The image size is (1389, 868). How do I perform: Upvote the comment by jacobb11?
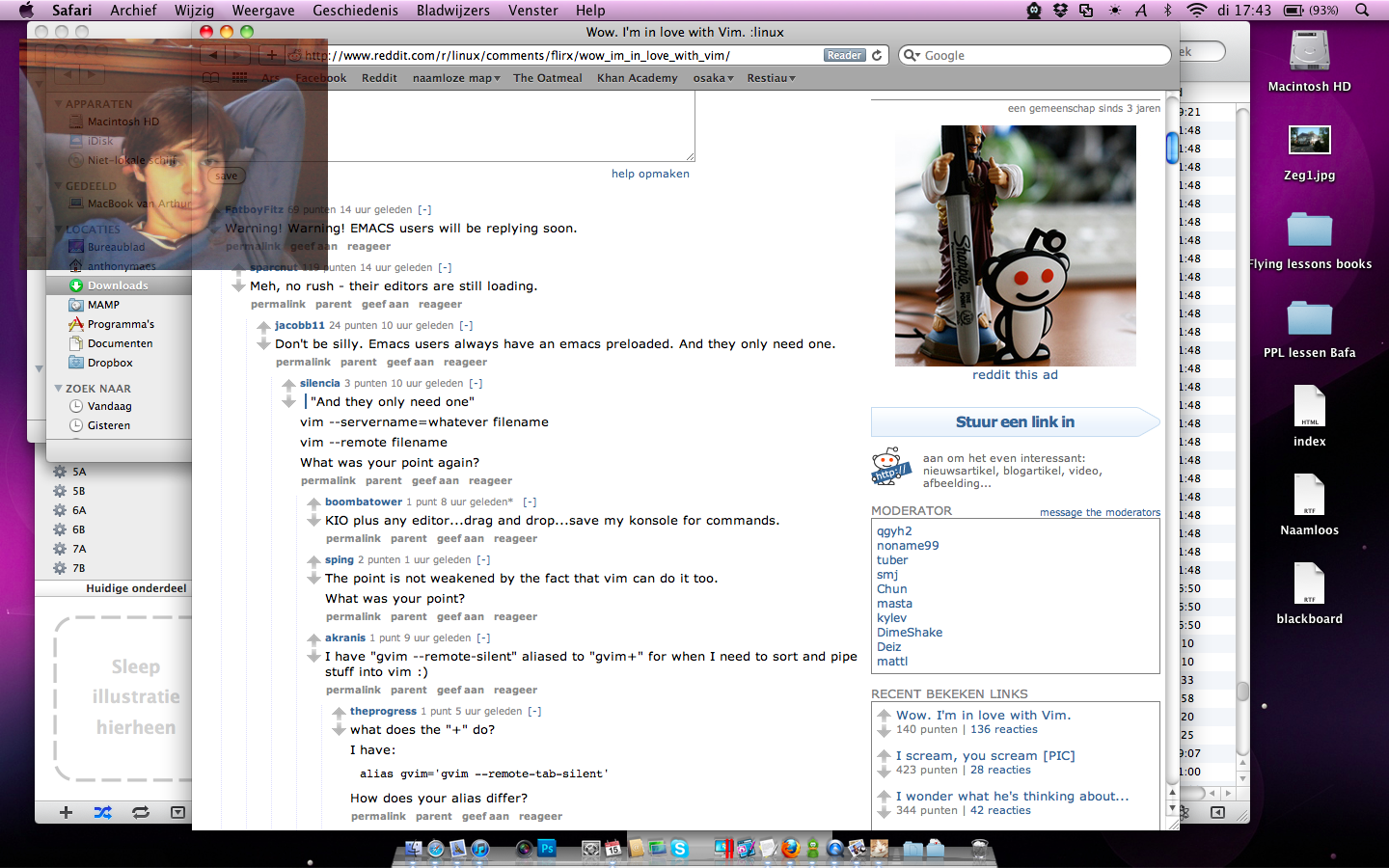[263, 328]
